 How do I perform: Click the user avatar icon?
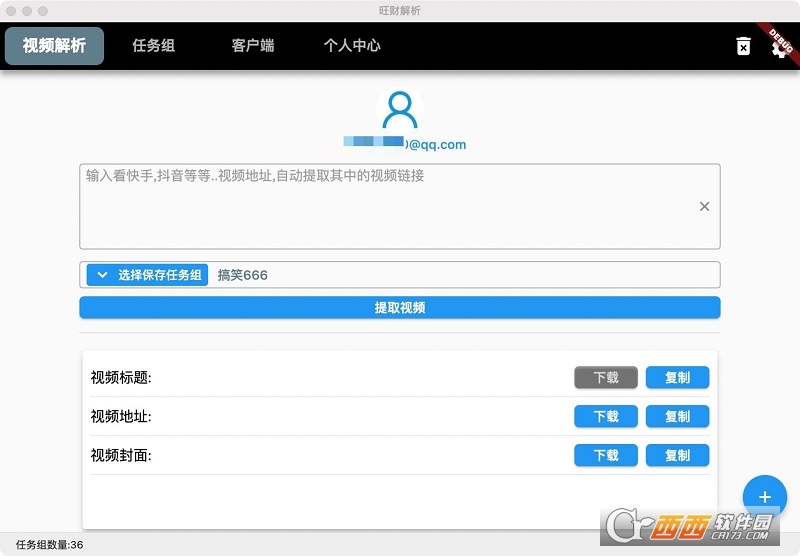point(400,110)
